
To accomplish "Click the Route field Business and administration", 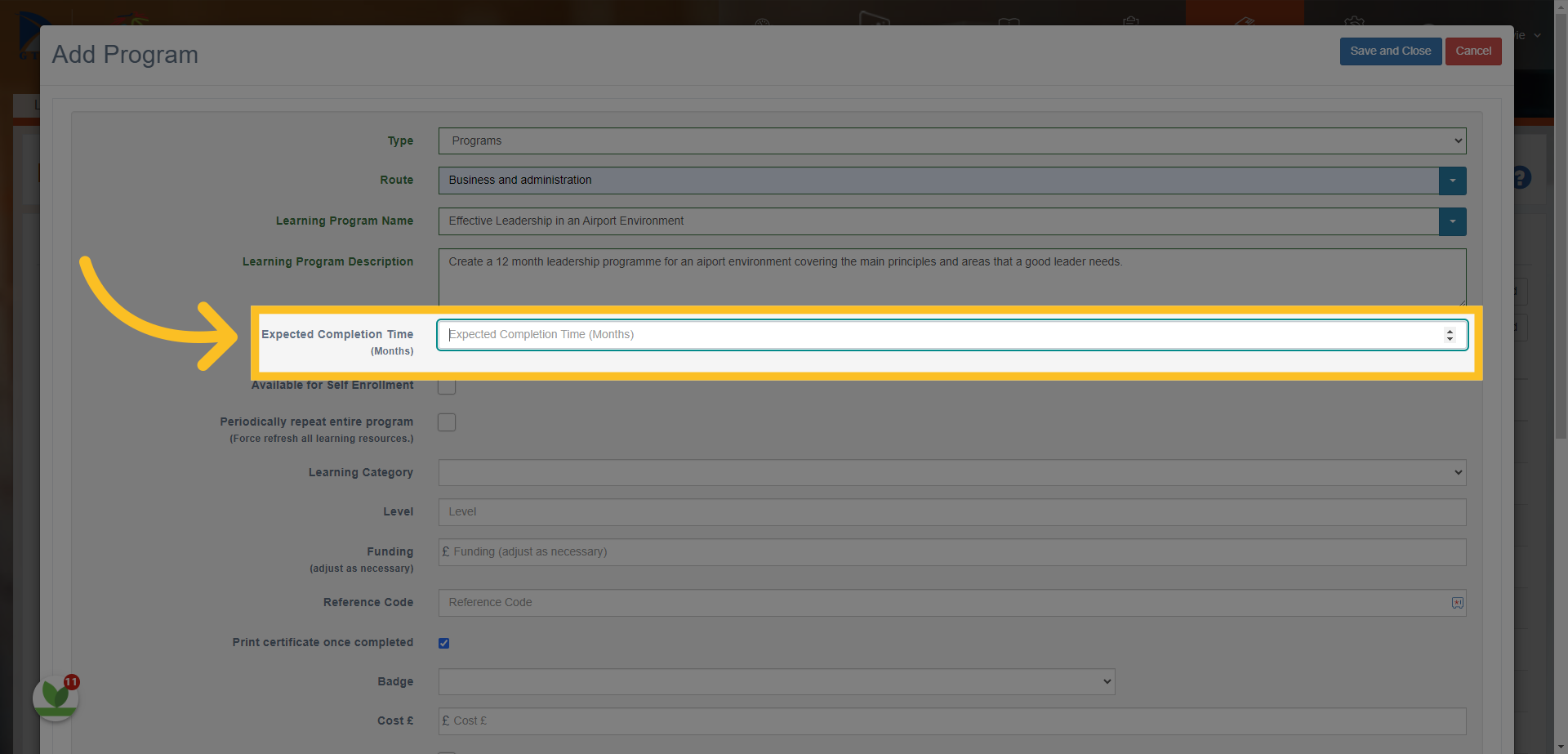I will (938, 181).
